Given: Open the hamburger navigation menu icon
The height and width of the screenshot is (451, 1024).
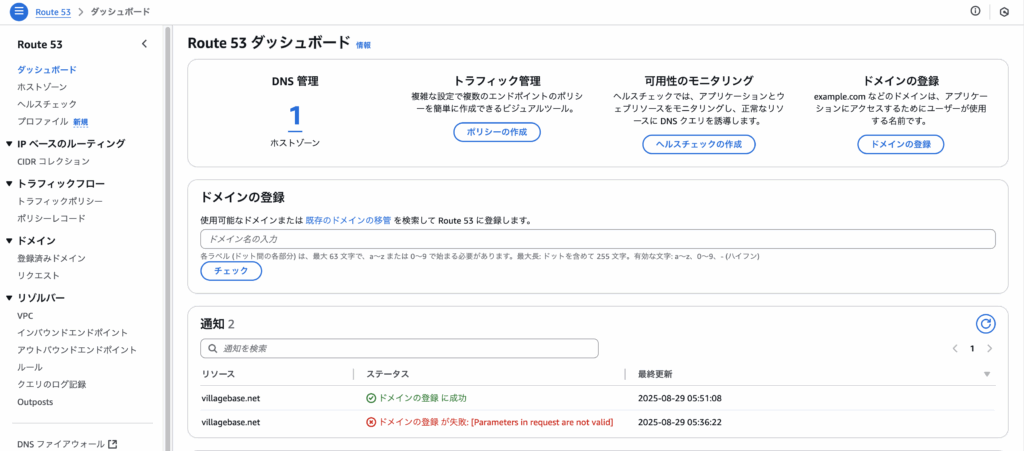Looking at the screenshot, I should pyautogui.click(x=19, y=11).
